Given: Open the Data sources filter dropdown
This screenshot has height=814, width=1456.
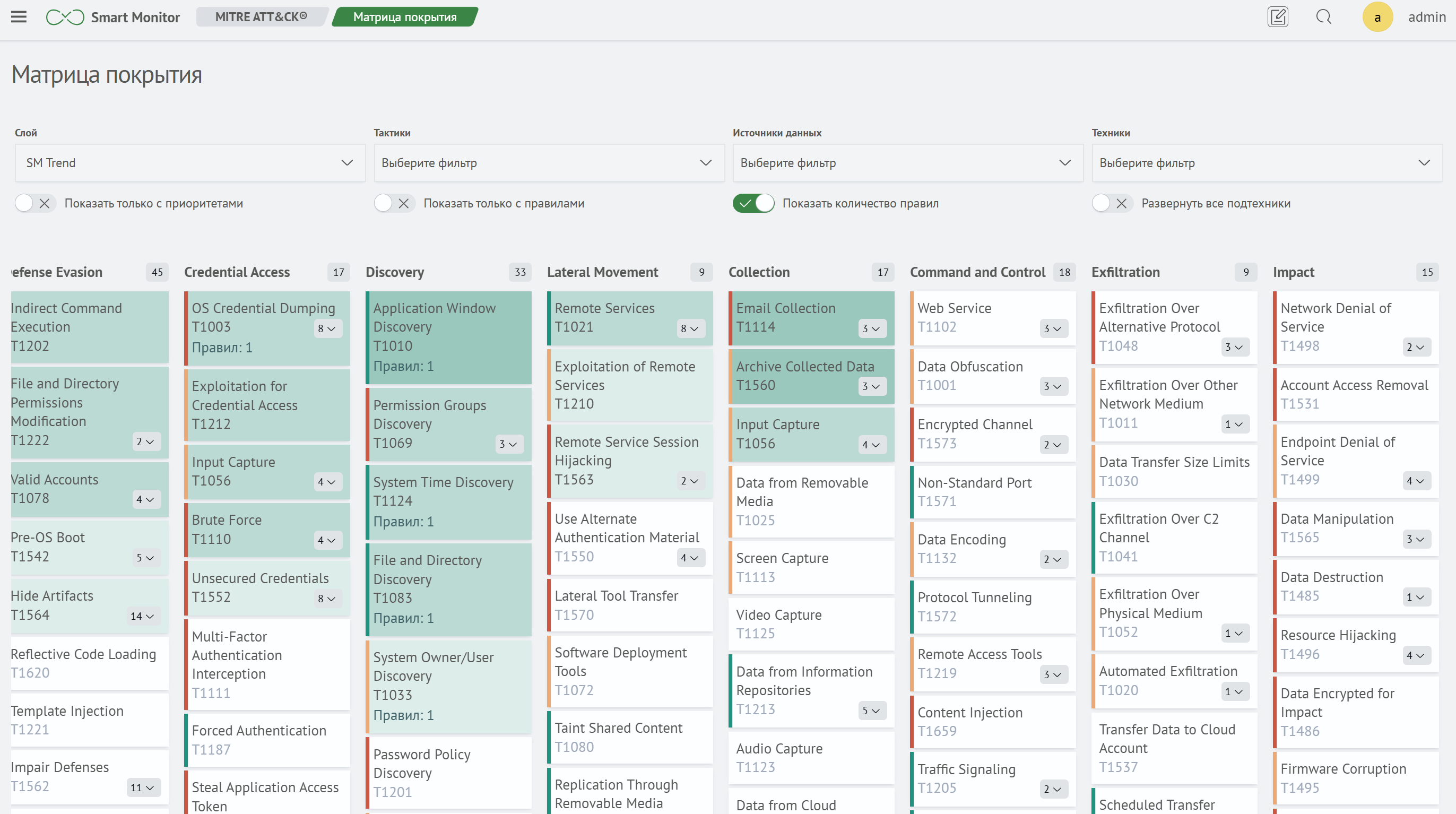Looking at the screenshot, I should pos(907,163).
